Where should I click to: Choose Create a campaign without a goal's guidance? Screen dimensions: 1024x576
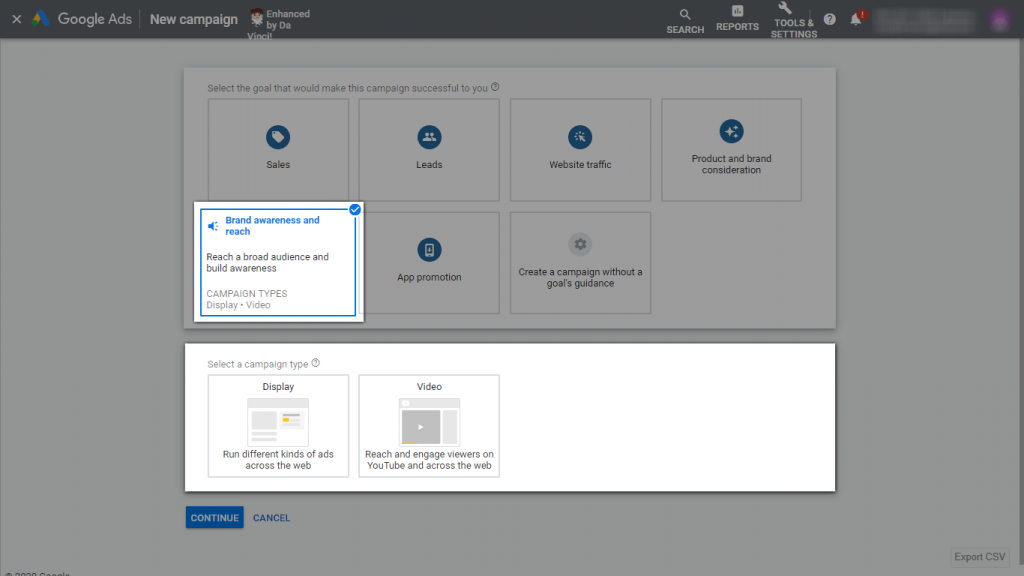click(x=580, y=278)
